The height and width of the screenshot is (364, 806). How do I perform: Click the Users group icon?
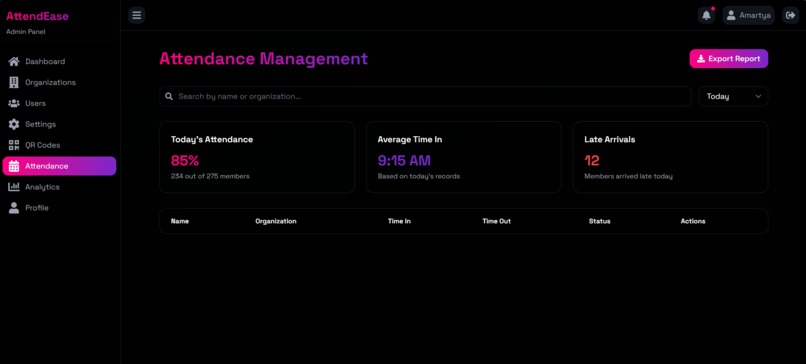pos(14,103)
